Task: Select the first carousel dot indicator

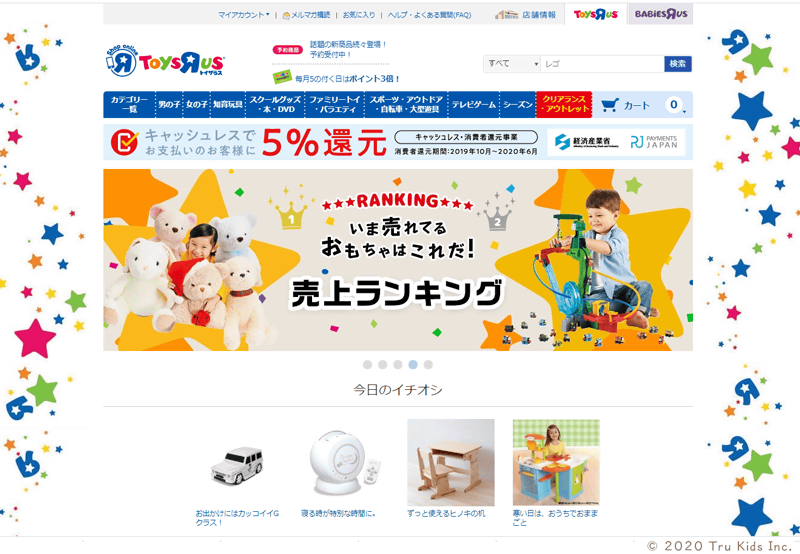Action: [367, 364]
